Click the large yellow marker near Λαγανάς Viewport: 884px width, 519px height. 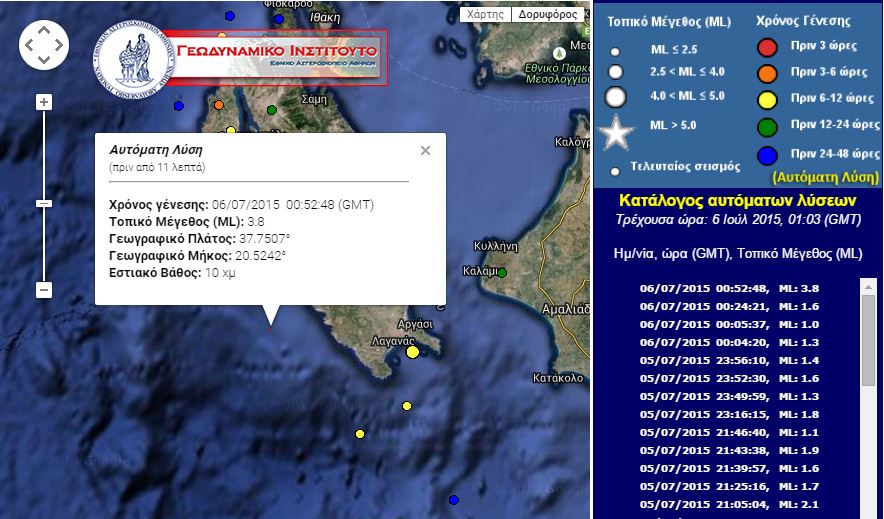pyautogui.click(x=411, y=351)
